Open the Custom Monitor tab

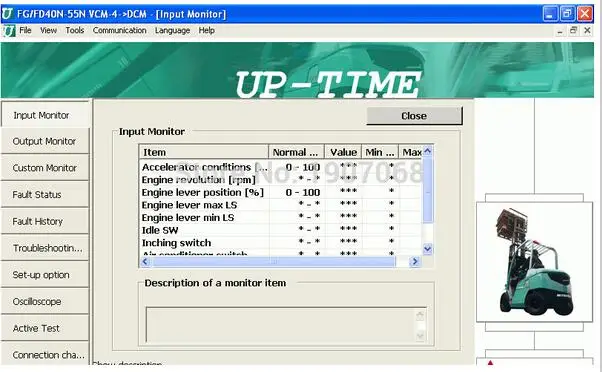pyautogui.click(x=45, y=168)
